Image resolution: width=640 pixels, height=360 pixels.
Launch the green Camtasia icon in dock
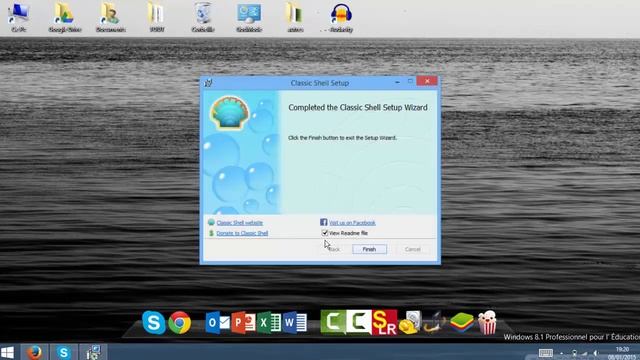tap(333, 322)
